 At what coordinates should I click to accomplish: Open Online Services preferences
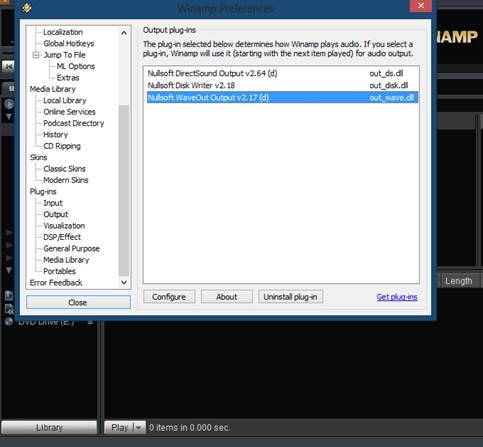(69, 112)
